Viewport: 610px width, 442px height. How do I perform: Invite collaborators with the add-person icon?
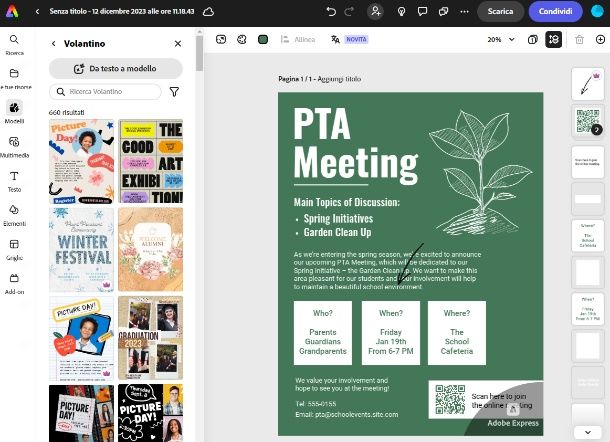click(x=375, y=11)
